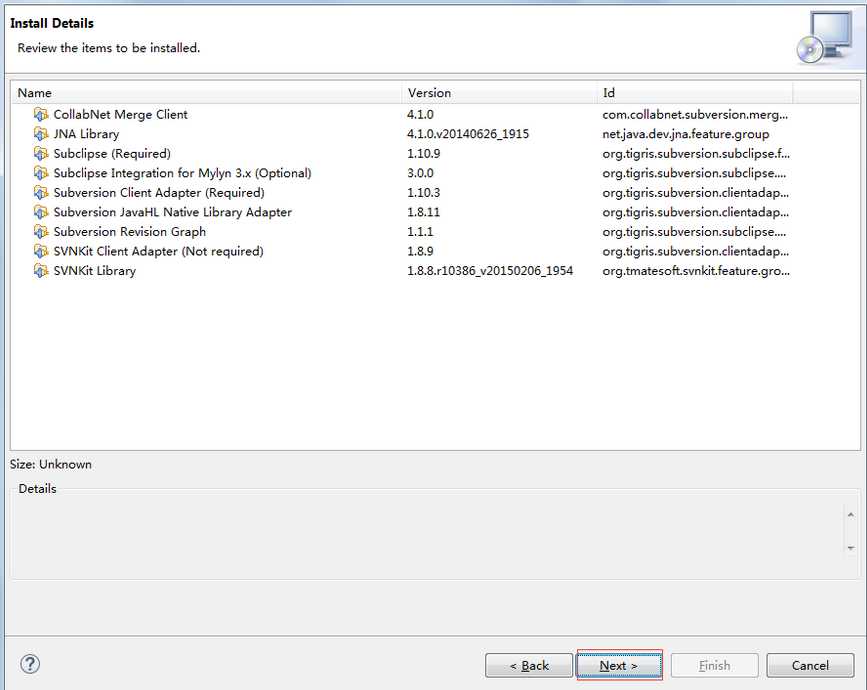Click version 1.8.11 cell
The width and height of the screenshot is (867, 690).
click(x=424, y=212)
